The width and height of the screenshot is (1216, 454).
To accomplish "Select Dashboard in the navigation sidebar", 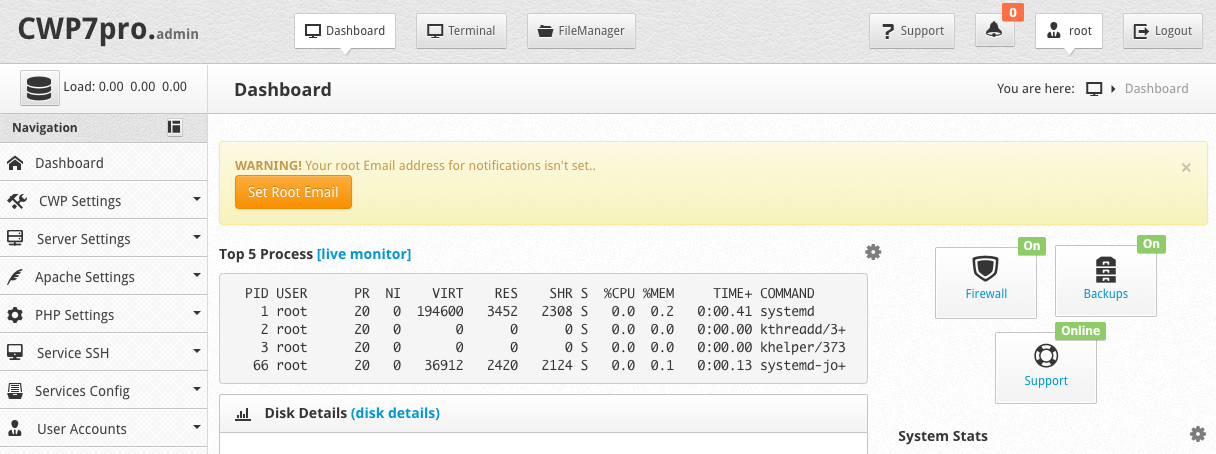I will (104, 162).
